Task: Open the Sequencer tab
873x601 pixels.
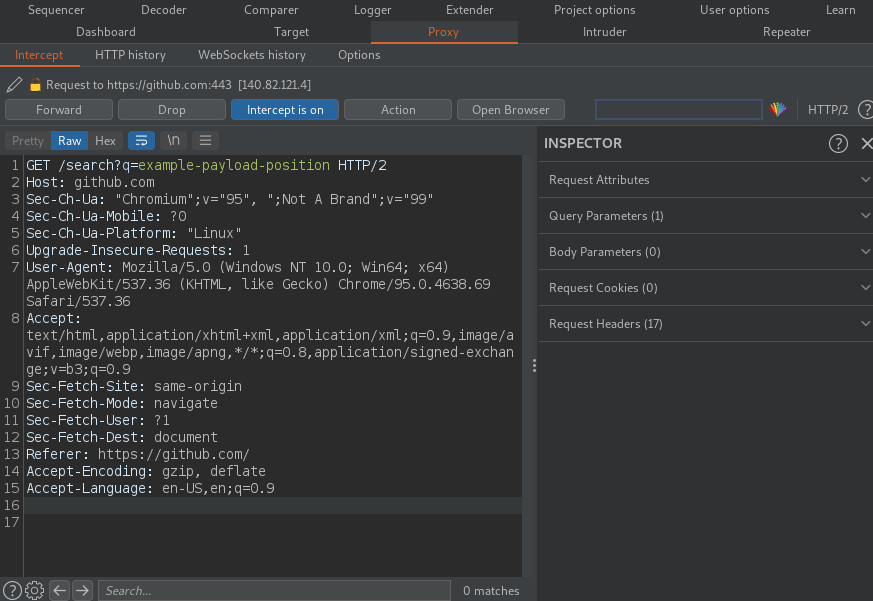Action: click(x=56, y=10)
